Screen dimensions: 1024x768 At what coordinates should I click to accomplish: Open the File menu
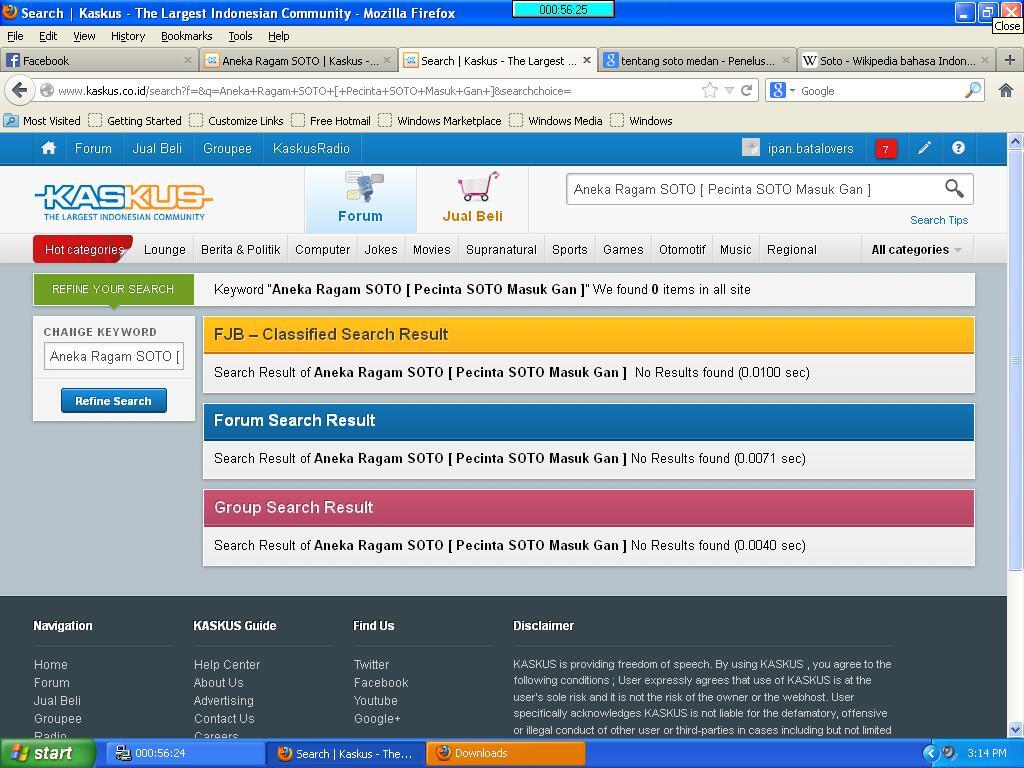tap(15, 36)
